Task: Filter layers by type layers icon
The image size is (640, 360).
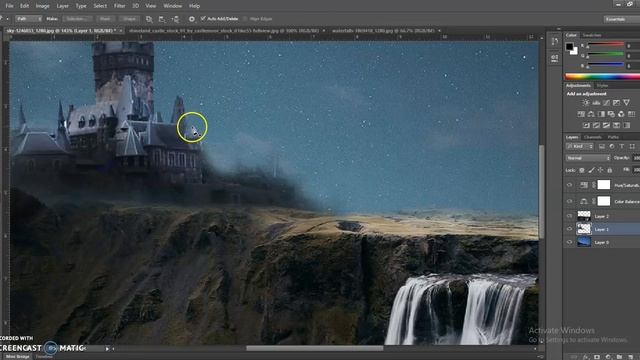Action: coord(622,146)
